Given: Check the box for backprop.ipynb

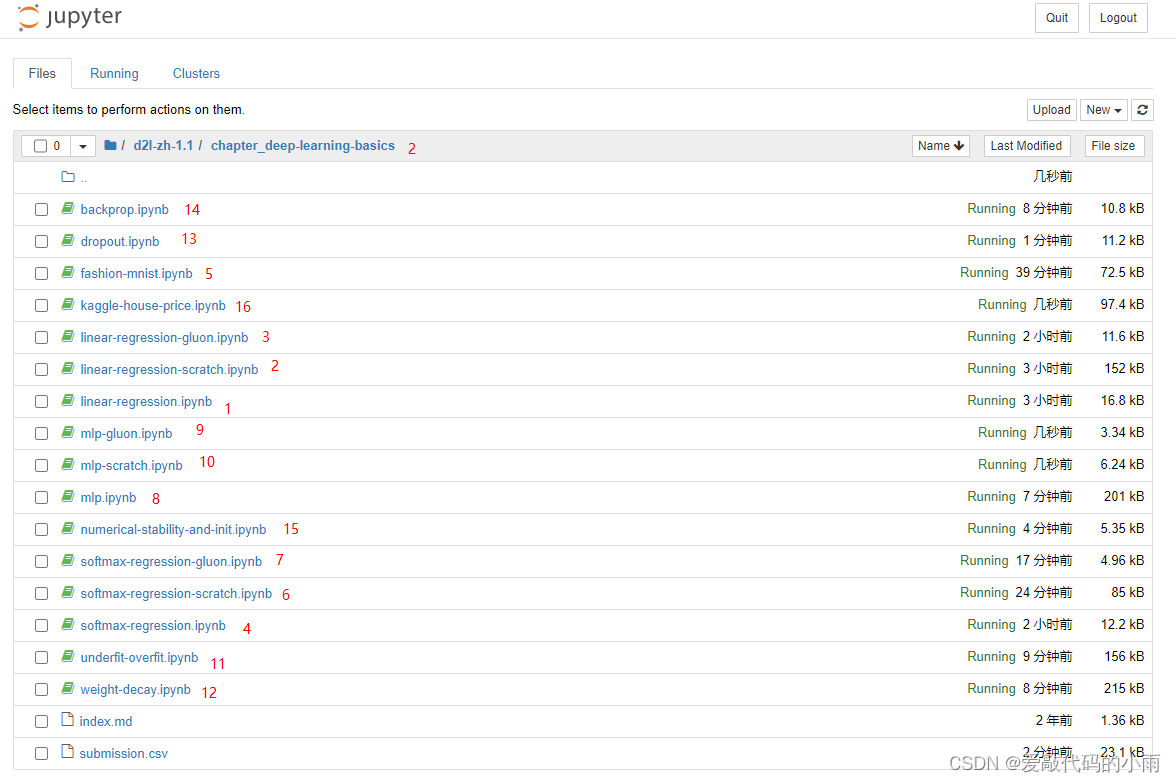Looking at the screenshot, I should click(x=41, y=210).
